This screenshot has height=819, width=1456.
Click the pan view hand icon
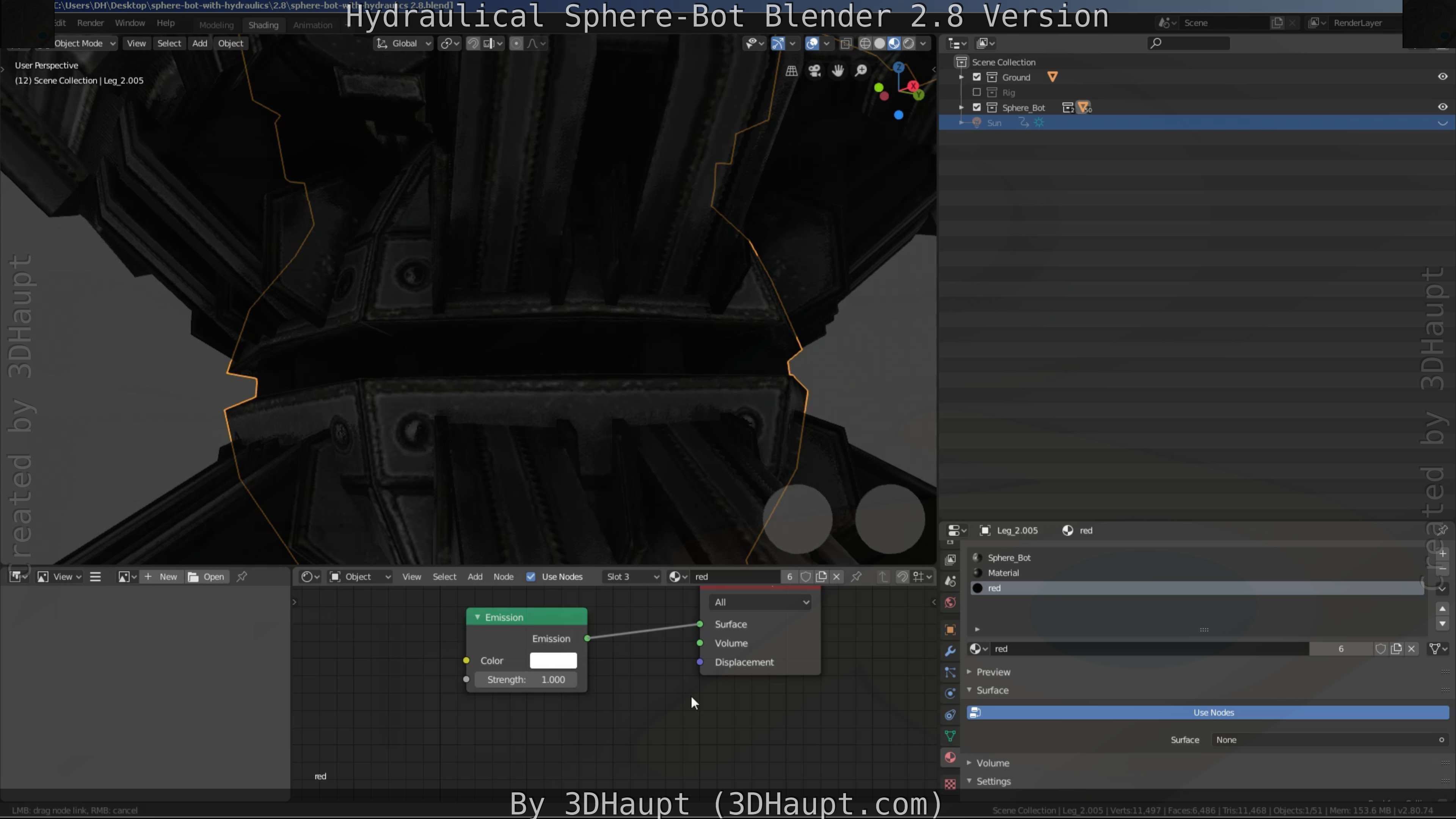coord(838,71)
